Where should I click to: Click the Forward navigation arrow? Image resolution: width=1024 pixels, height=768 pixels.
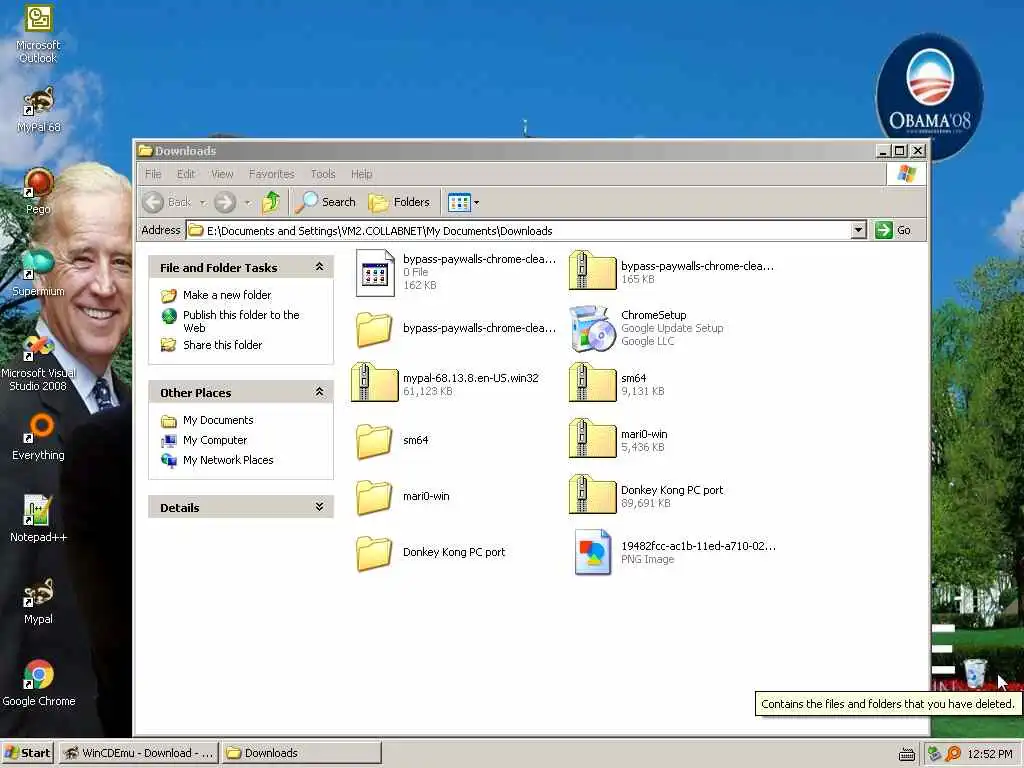click(x=225, y=202)
